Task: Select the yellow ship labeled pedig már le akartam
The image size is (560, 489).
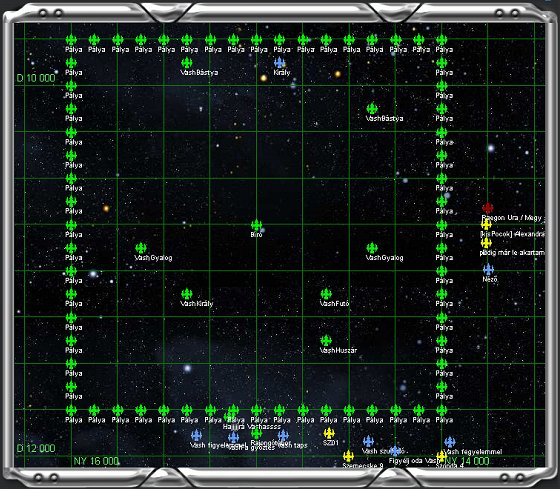Action: click(x=486, y=243)
